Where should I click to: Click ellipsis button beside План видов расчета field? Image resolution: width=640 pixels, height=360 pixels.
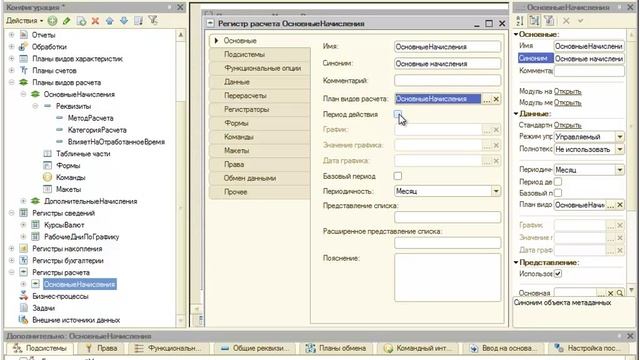pyautogui.click(x=487, y=99)
